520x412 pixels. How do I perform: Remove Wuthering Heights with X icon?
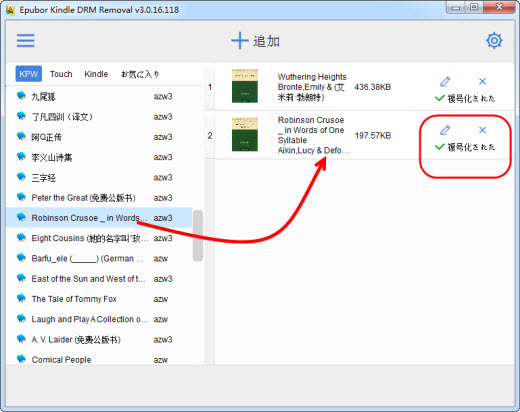[x=482, y=81]
